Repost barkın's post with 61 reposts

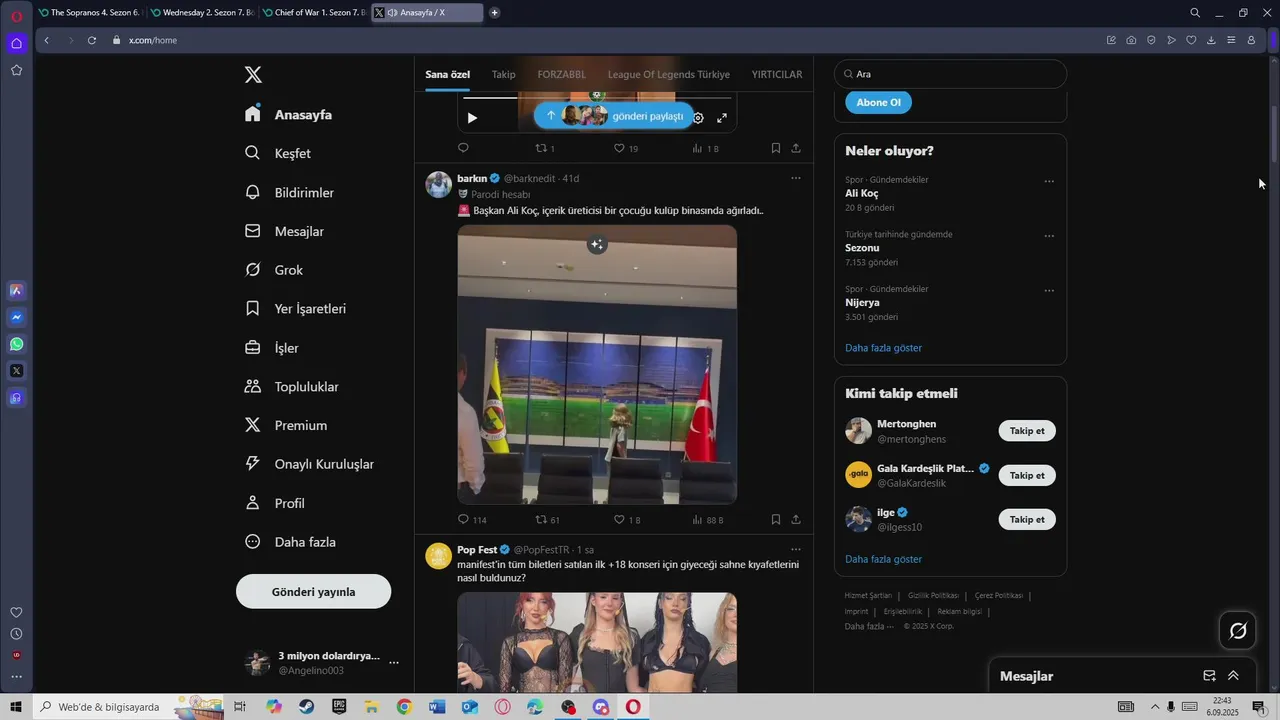[547, 520]
